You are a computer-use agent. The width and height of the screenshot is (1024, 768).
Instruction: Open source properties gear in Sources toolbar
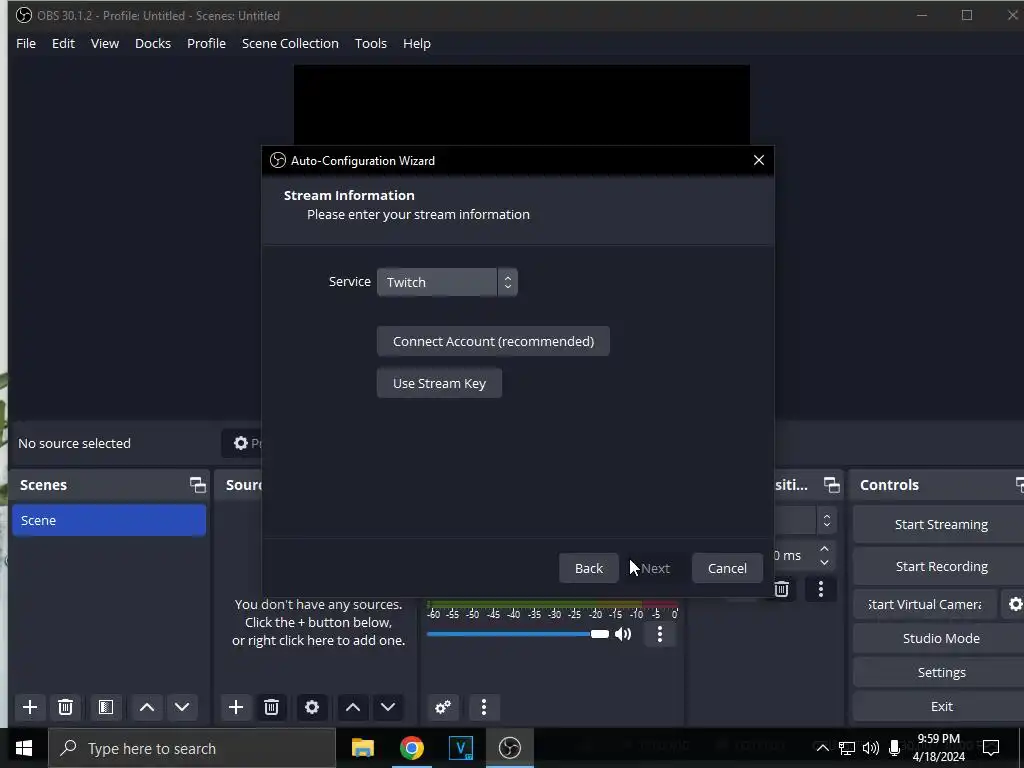click(312, 707)
